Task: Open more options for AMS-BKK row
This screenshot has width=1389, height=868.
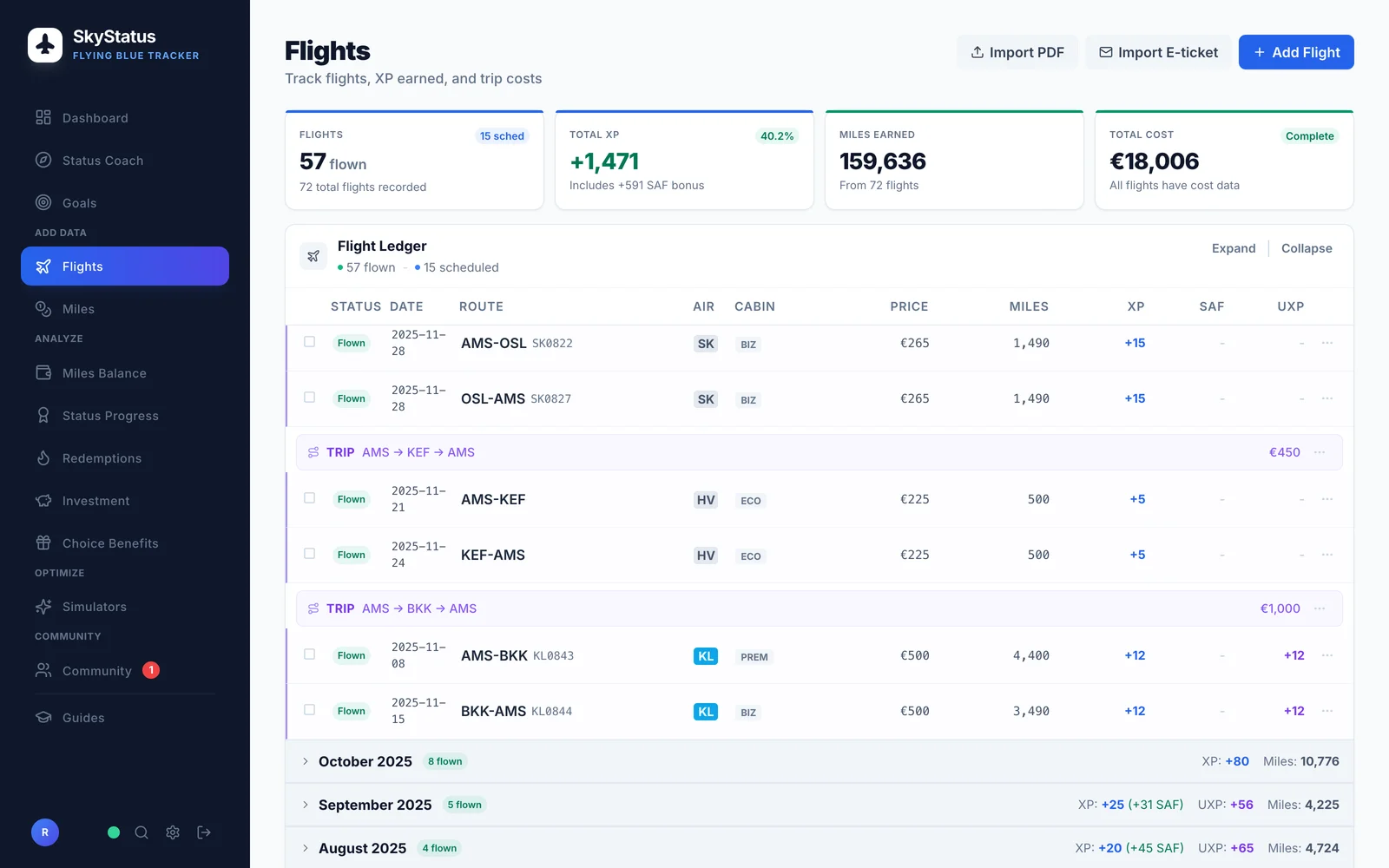Action: (x=1327, y=655)
